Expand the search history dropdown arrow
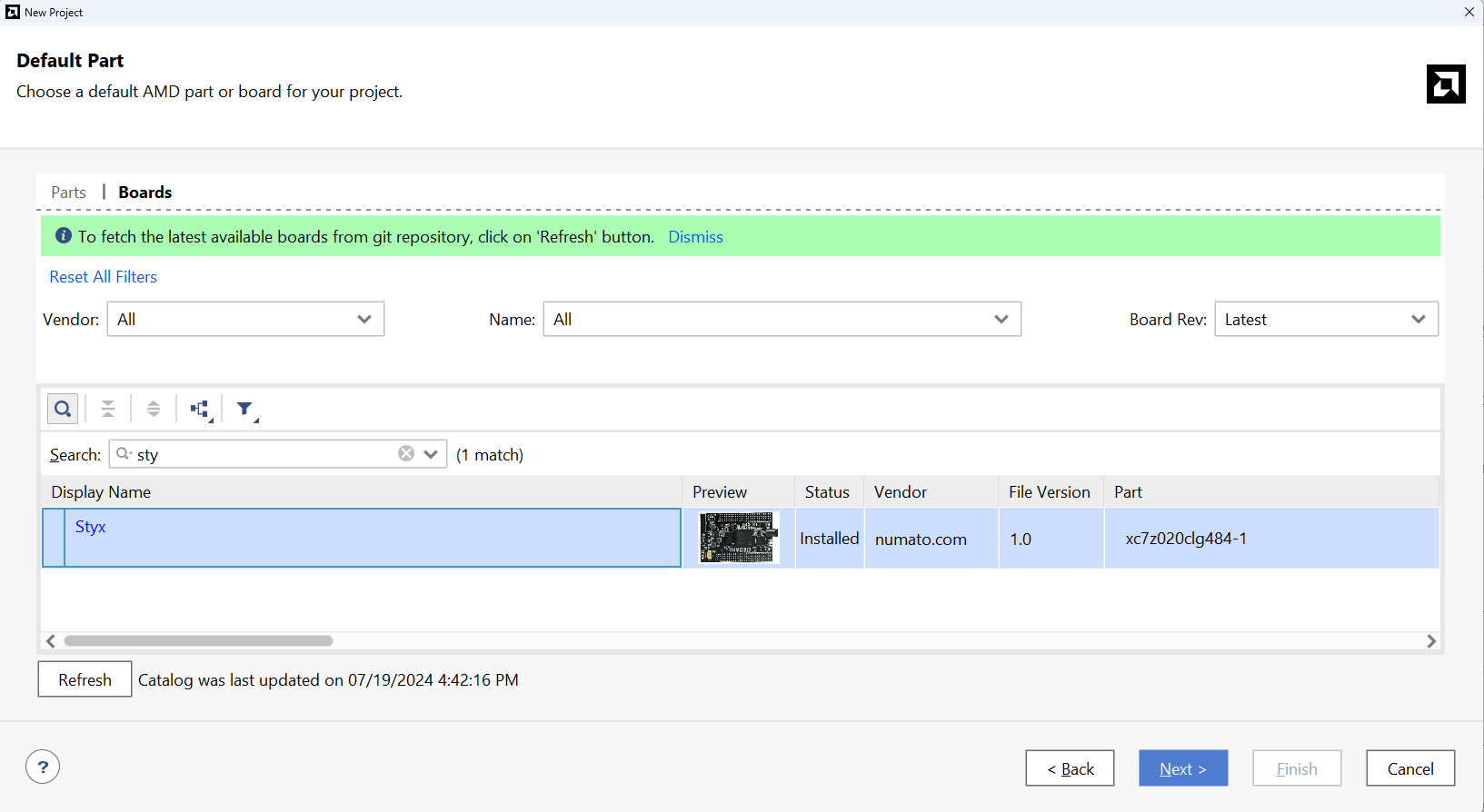 pyautogui.click(x=431, y=453)
